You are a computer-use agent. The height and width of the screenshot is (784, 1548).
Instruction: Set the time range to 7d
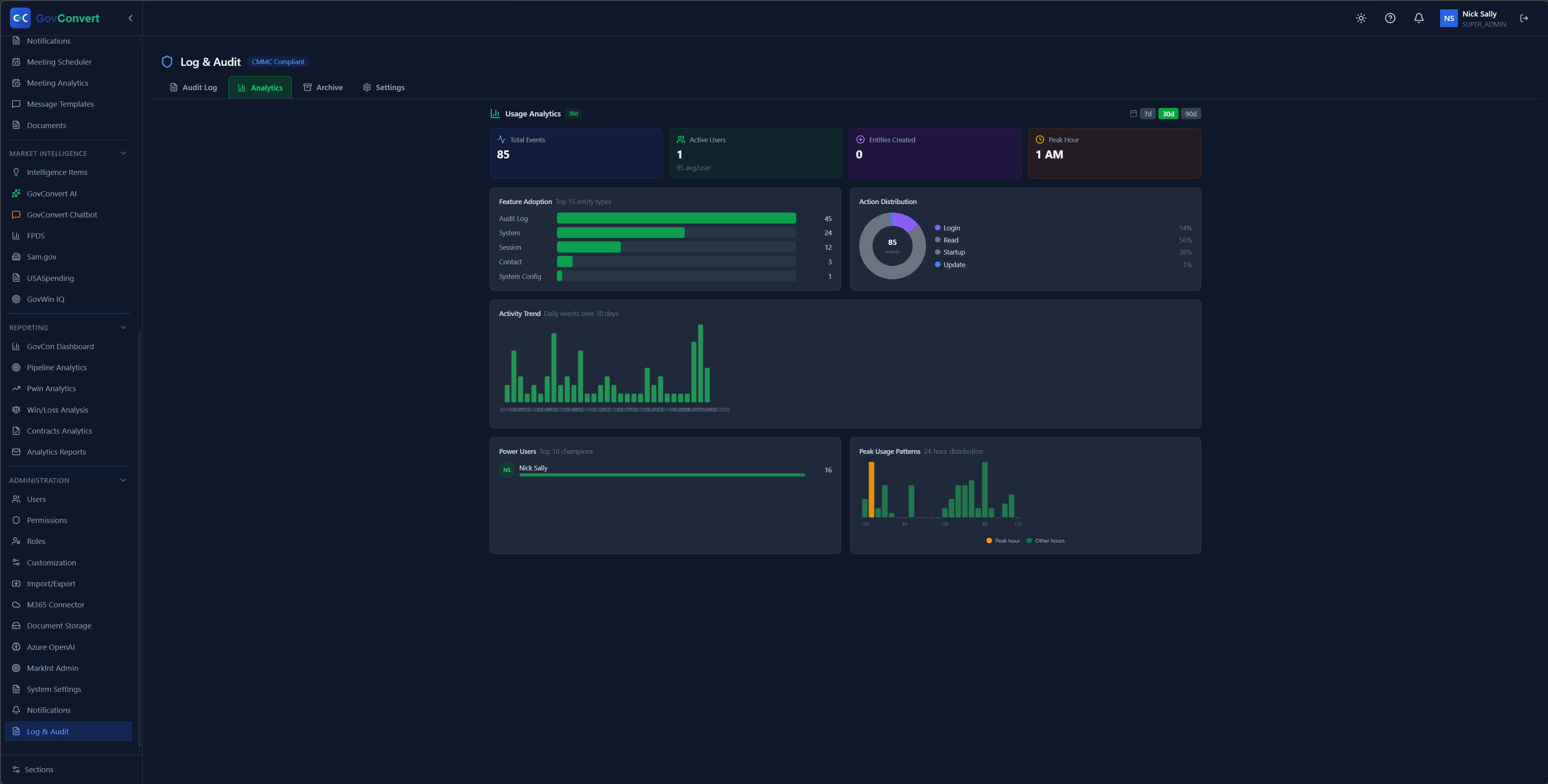point(1147,114)
